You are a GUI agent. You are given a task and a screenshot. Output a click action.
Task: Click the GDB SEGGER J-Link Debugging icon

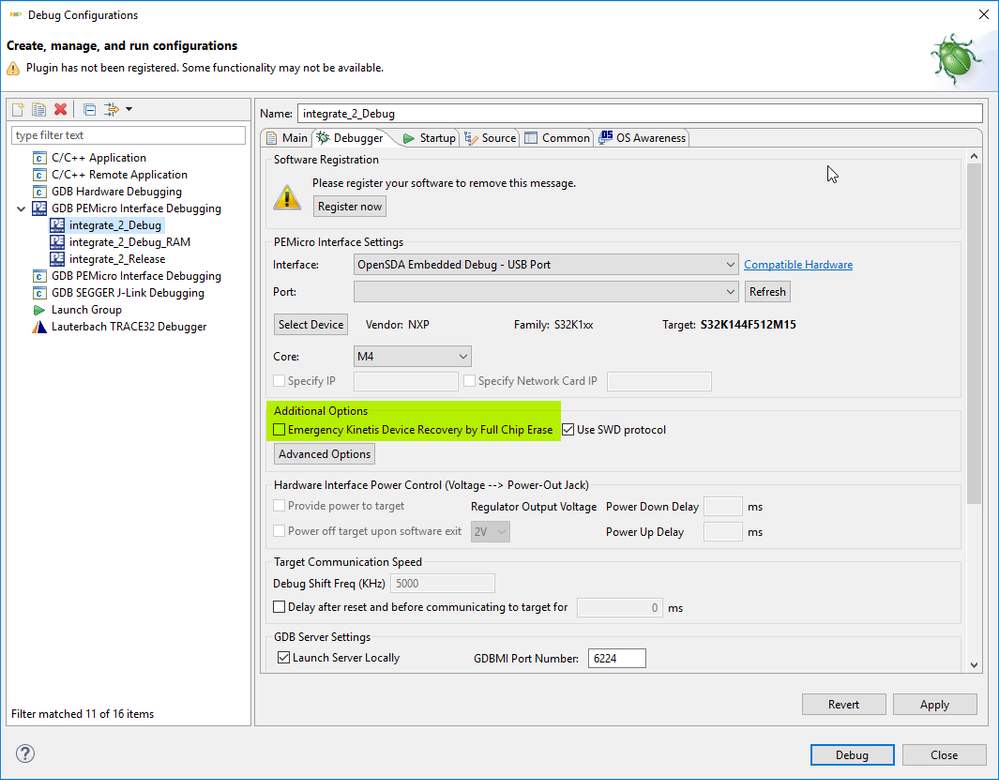pyautogui.click(x=40, y=292)
